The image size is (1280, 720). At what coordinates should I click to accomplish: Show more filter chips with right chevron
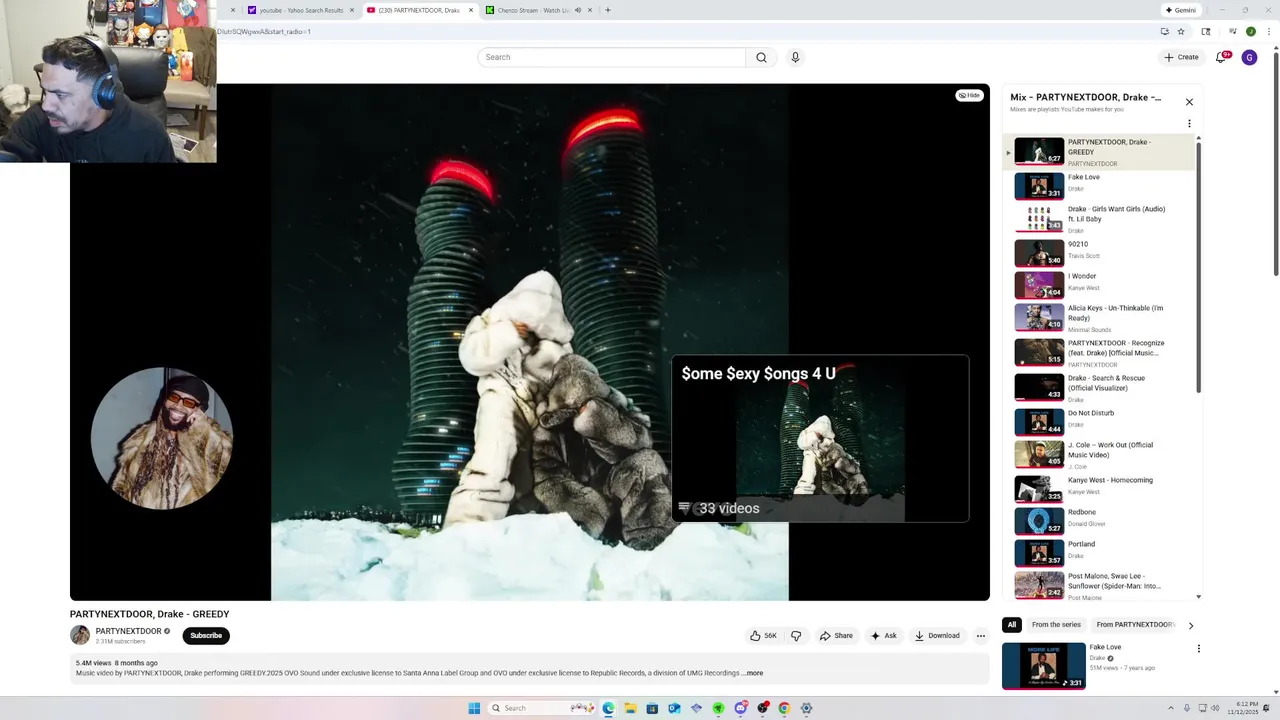1190,625
